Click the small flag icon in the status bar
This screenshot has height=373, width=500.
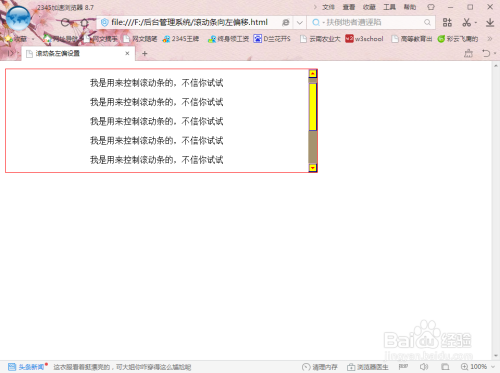click(x=403, y=367)
